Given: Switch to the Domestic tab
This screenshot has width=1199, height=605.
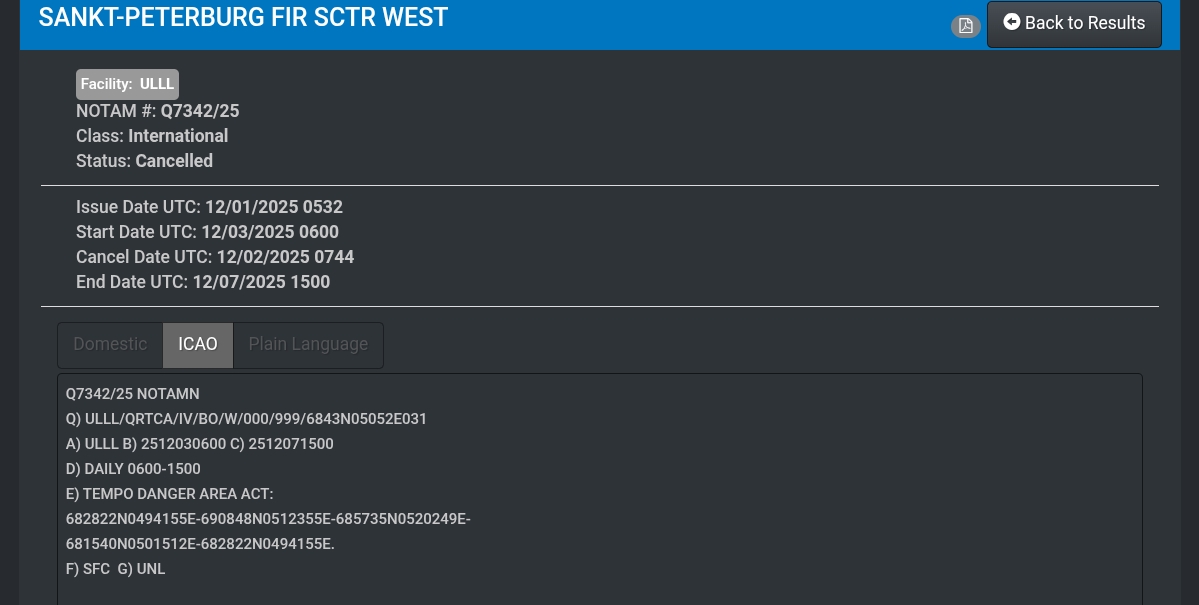Looking at the screenshot, I should (x=110, y=344).
